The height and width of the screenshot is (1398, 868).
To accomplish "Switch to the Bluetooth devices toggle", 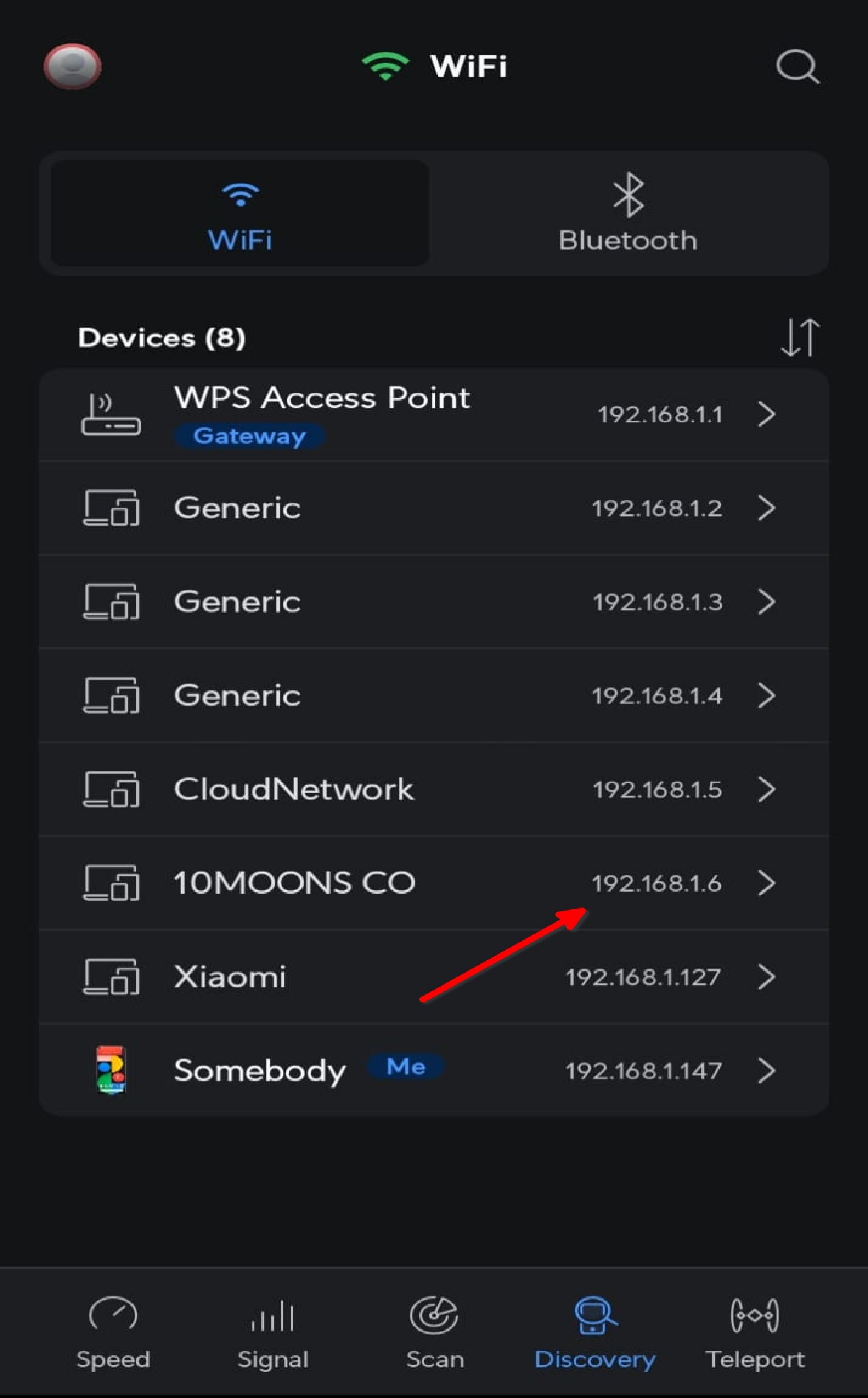I will [x=628, y=213].
